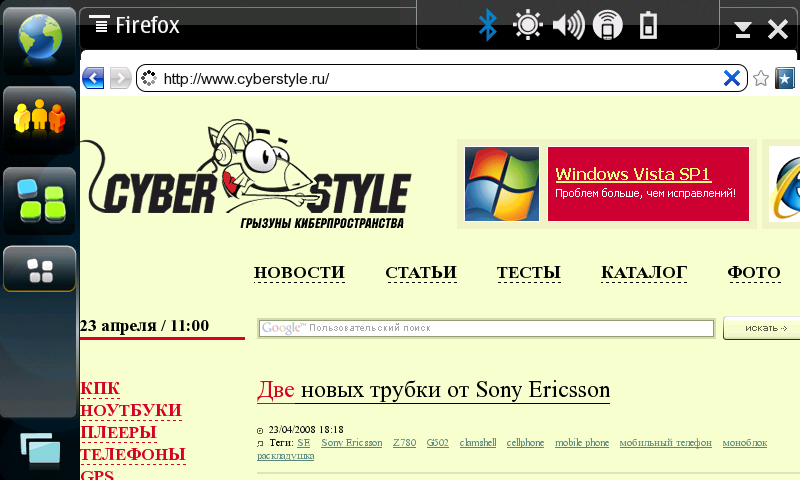Open the Windows Vista SP1 link

[x=633, y=174]
